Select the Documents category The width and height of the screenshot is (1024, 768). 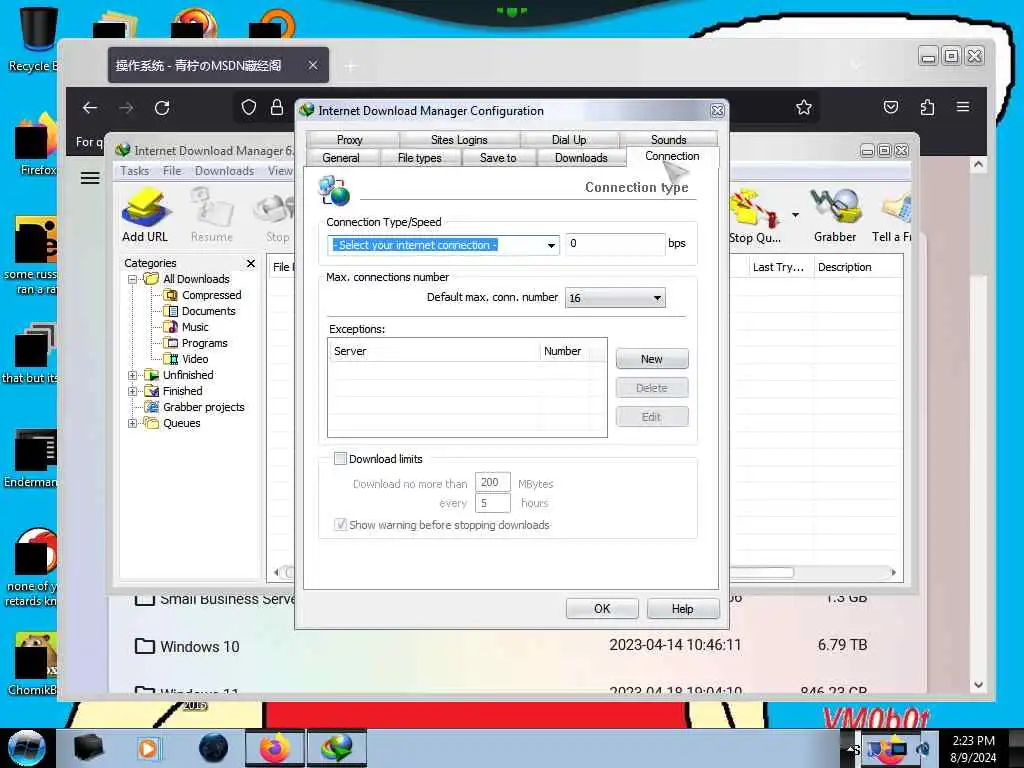pos(208,311)
